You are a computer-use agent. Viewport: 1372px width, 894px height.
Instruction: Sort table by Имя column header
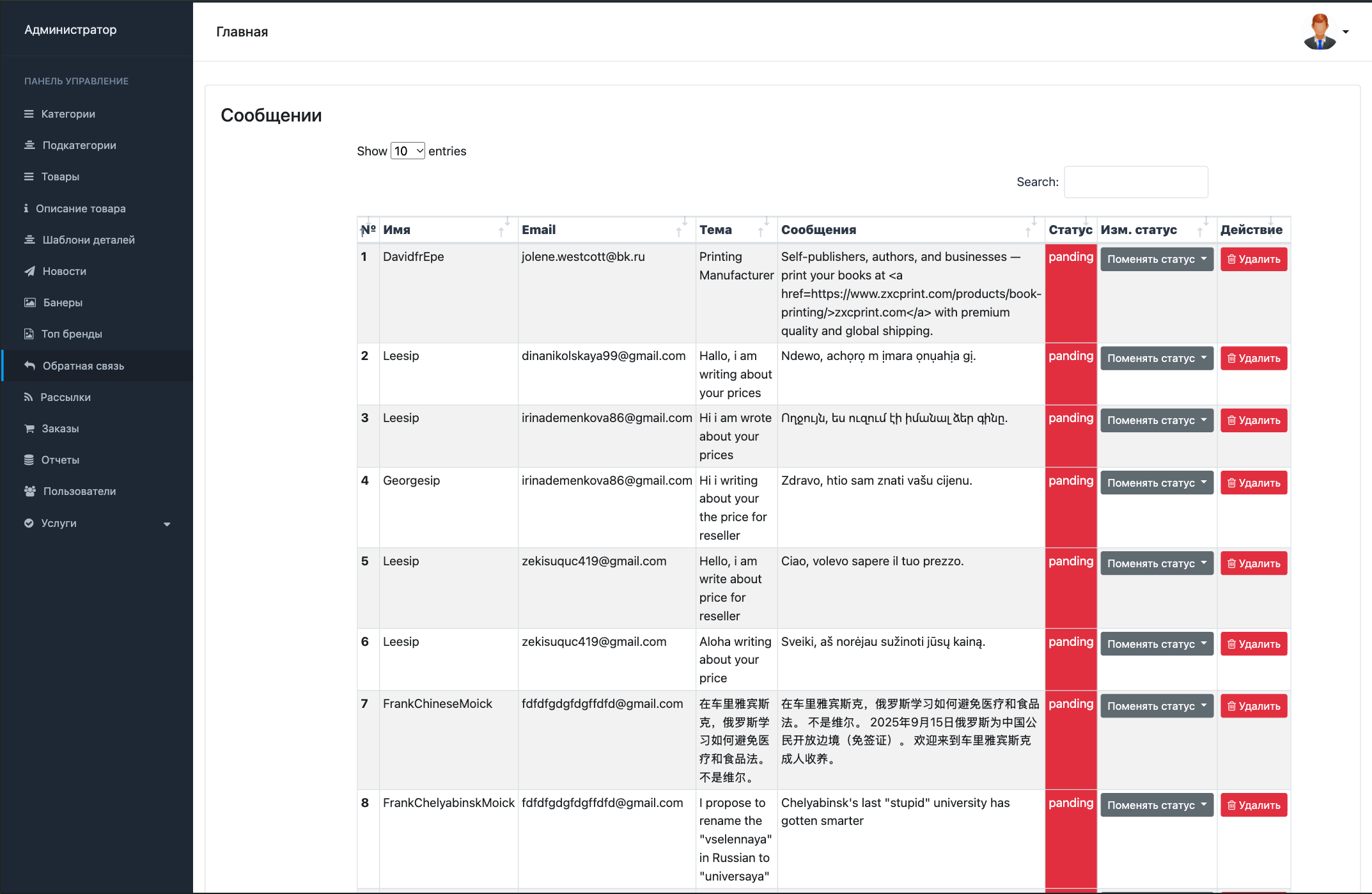(448, 230)
